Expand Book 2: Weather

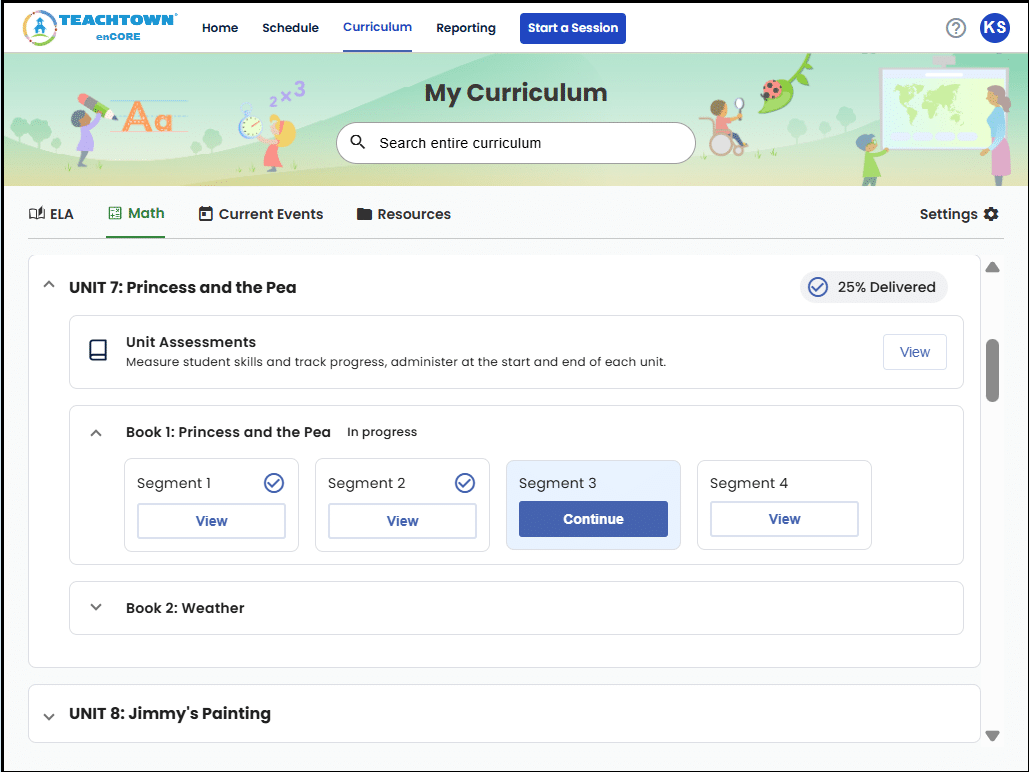(96, 607)
